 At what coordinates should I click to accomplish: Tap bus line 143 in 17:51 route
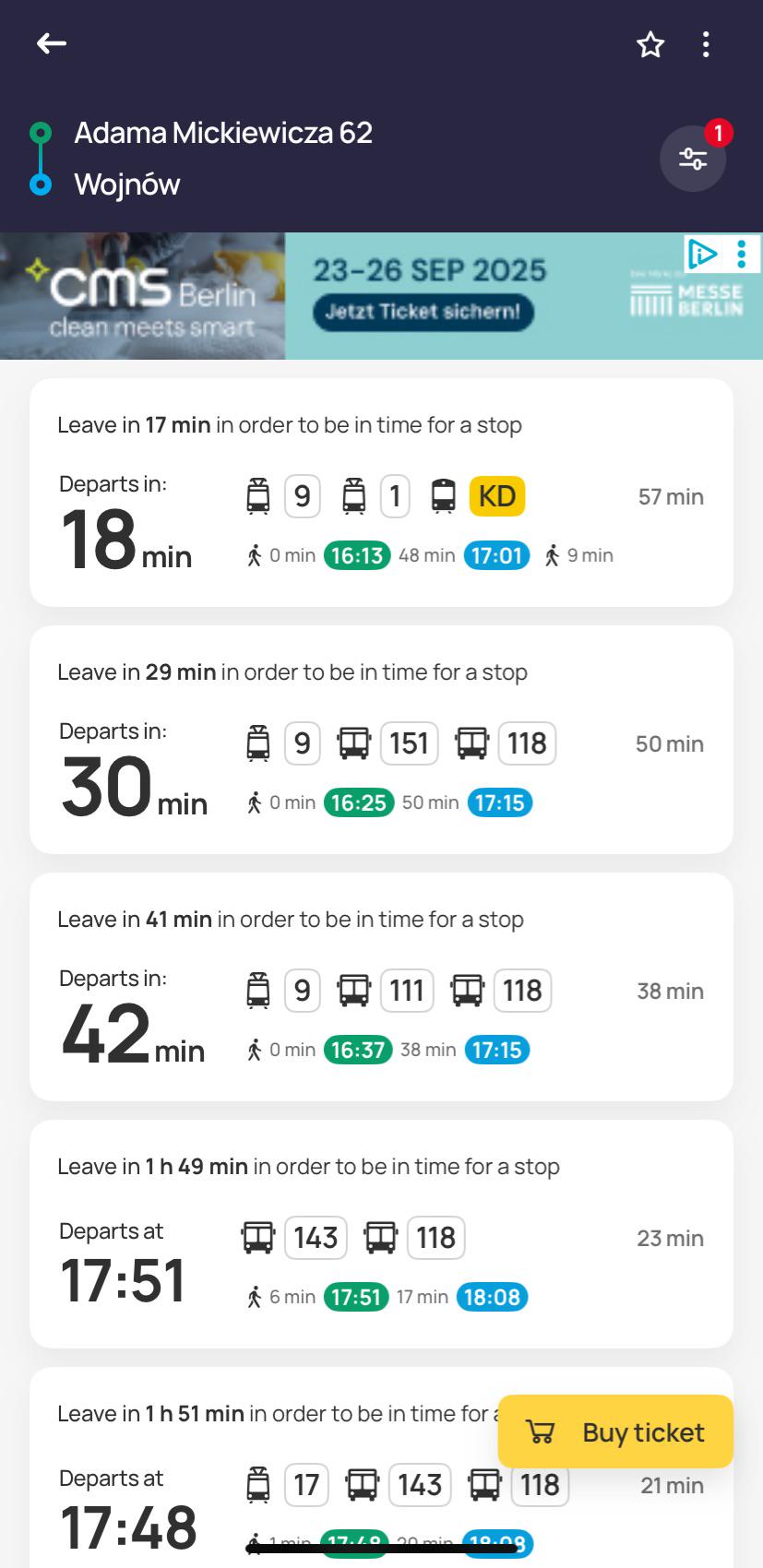[x=316, y=1238]
